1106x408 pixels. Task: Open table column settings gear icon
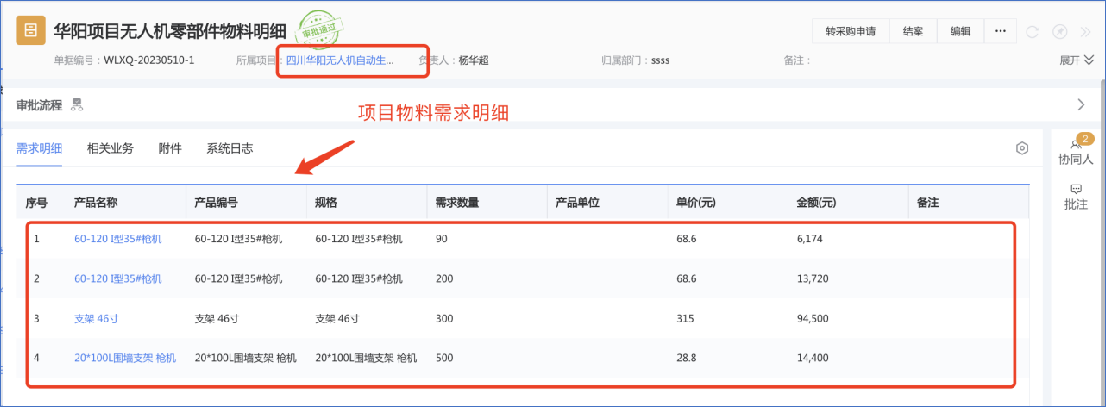point(1022,148)
